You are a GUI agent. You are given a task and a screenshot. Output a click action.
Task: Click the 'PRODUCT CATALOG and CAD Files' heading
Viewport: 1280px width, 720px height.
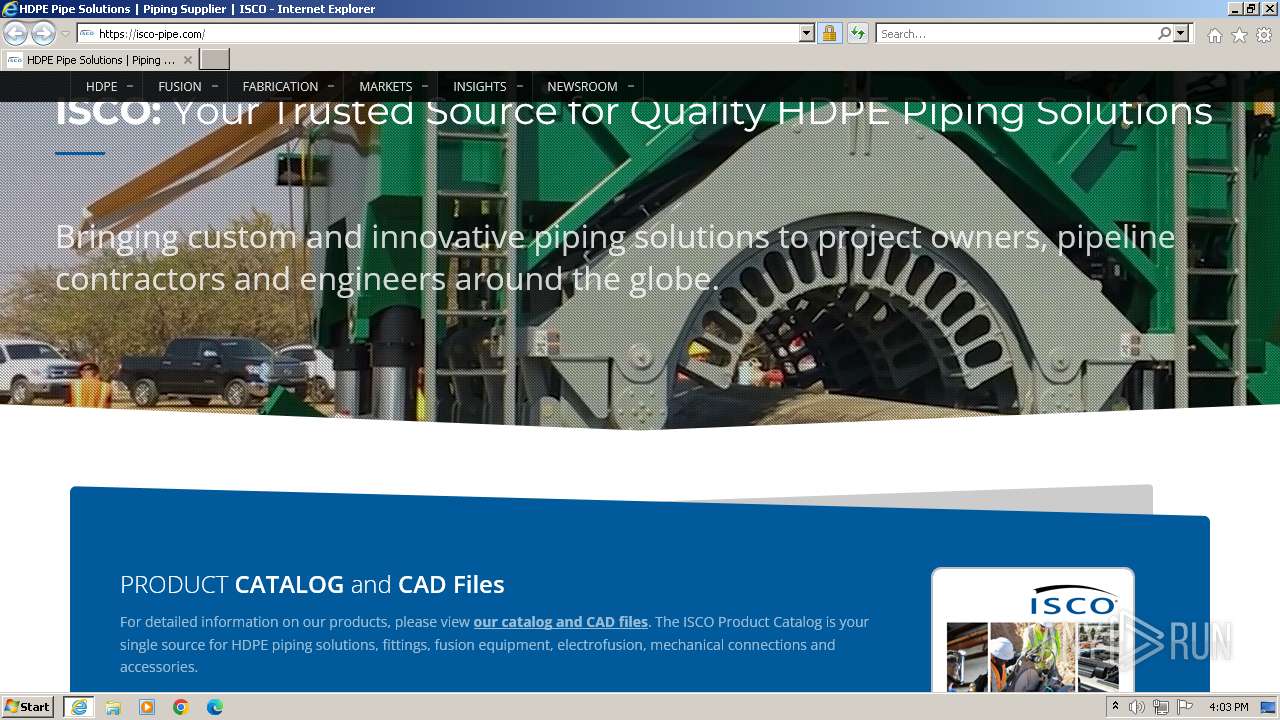(312, 584)
